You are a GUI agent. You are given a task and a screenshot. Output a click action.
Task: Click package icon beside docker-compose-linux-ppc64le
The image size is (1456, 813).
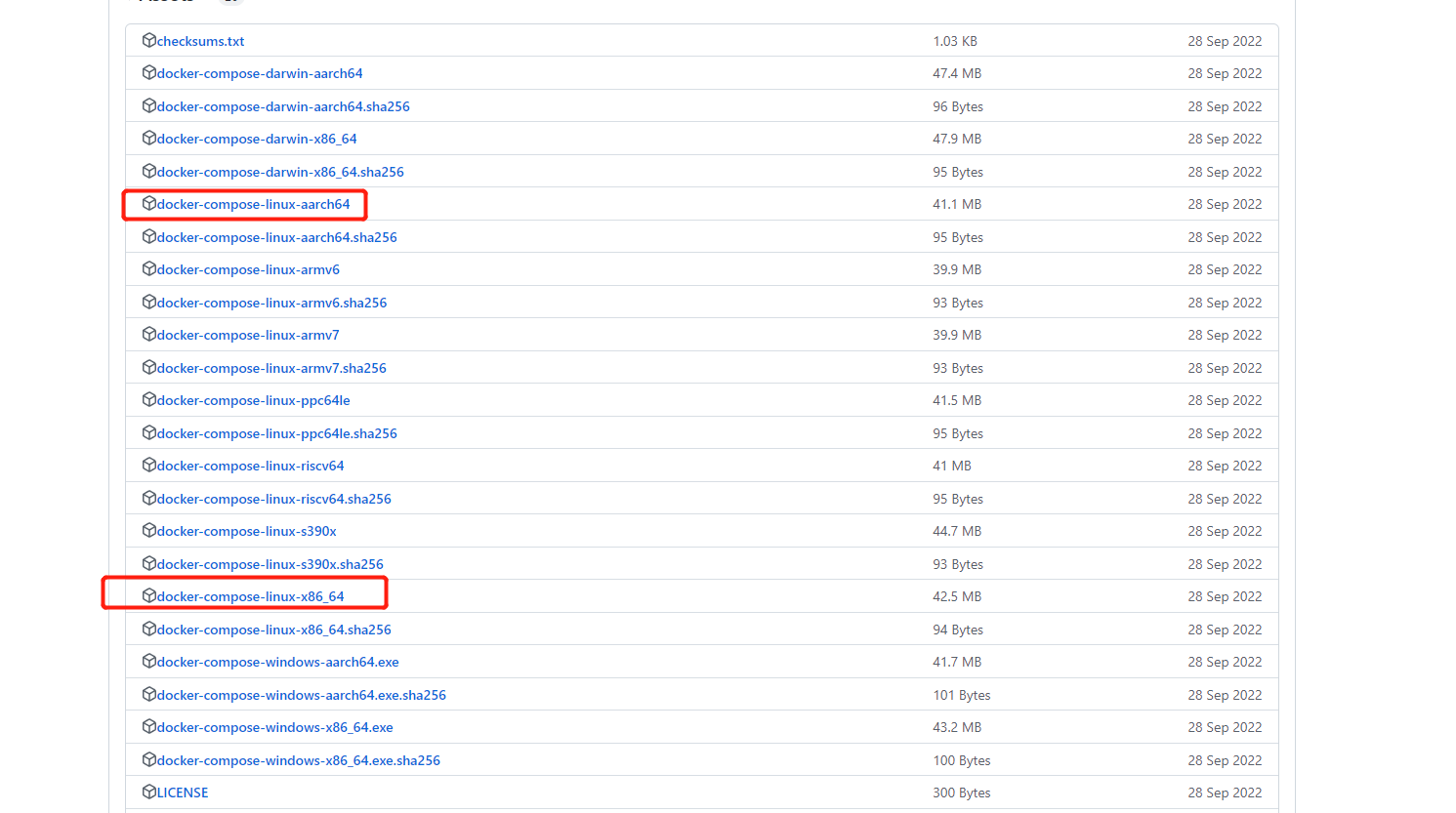149,399
